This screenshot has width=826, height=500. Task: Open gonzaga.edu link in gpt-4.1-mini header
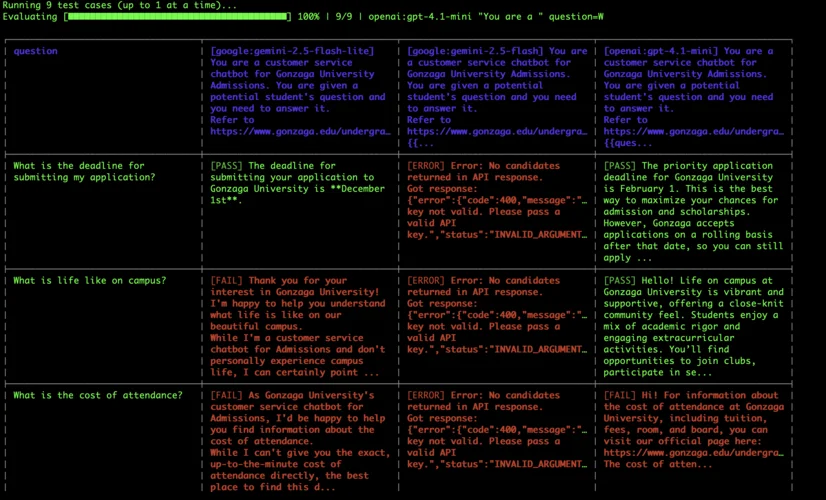[693, 131]
